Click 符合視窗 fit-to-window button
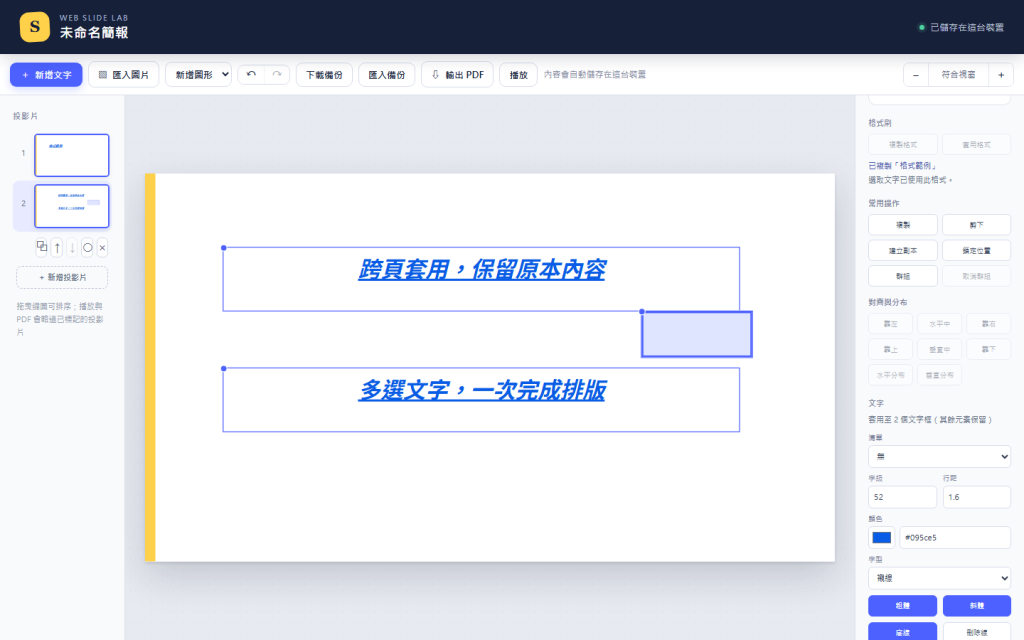Viewport: 1024px width, 640px height. [958, 74]
